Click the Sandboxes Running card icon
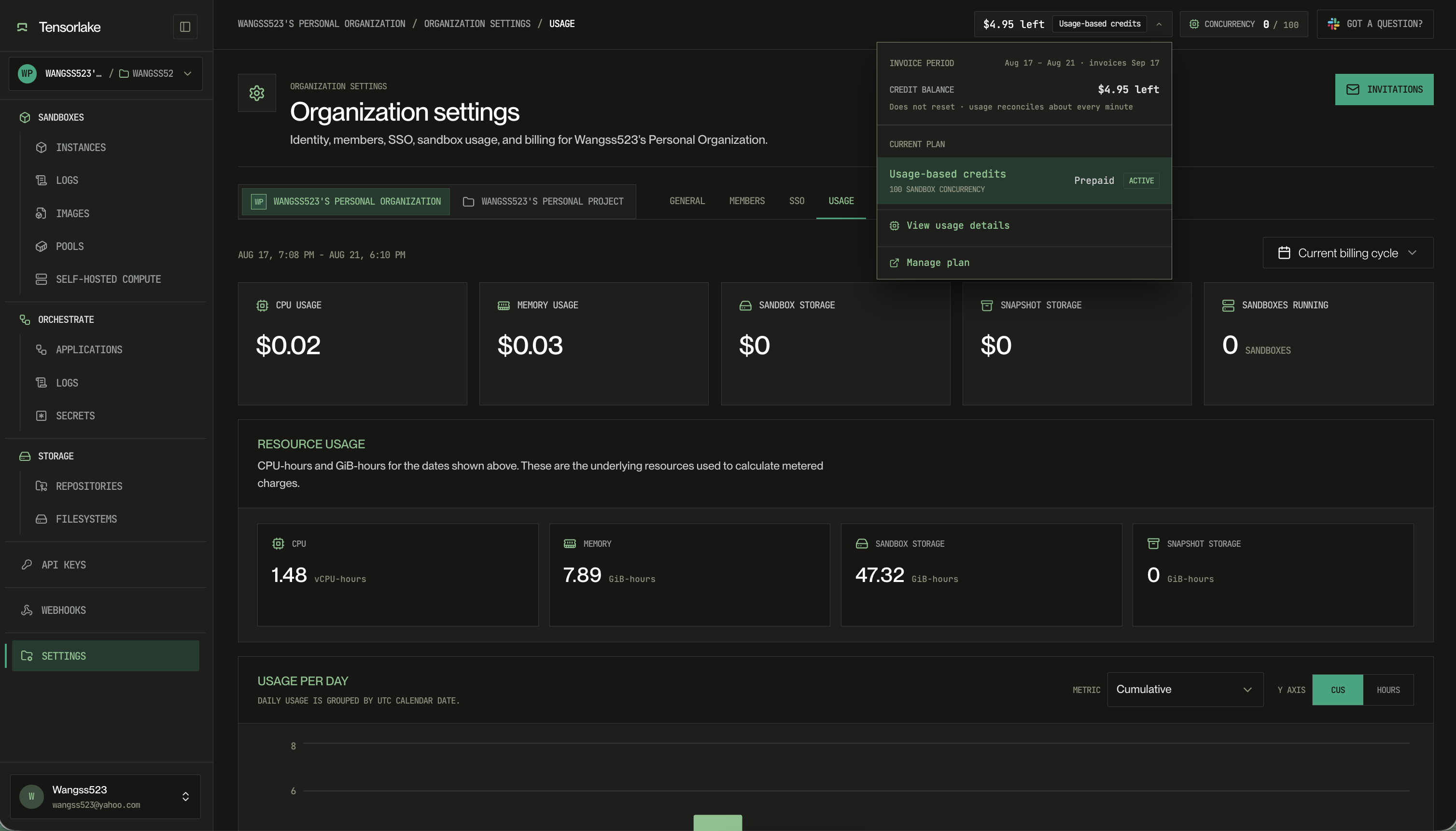1456x831 pixels. pyautogui.click(x=1228, y=305)
